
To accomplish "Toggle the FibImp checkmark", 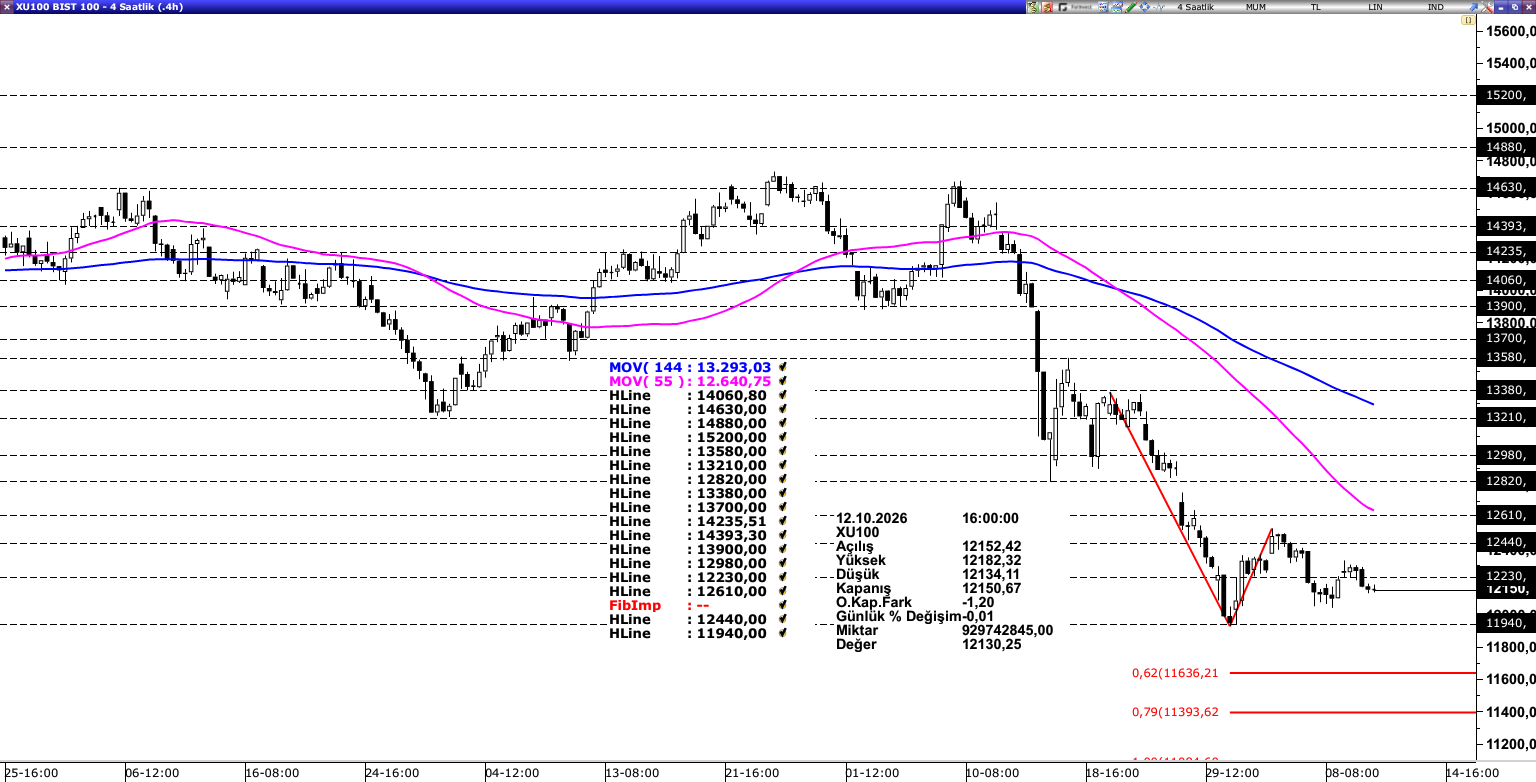I will (782, 606).
